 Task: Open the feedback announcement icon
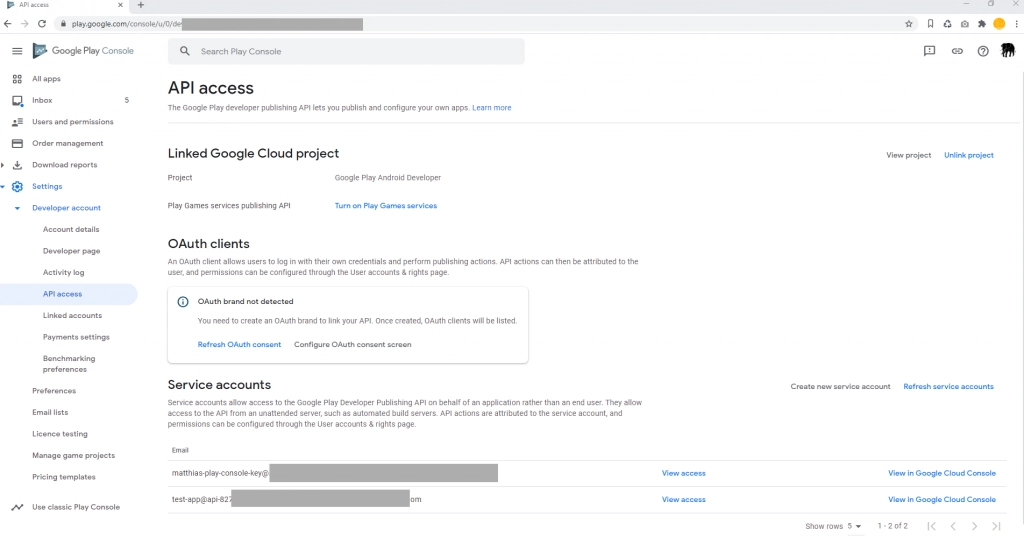929,51
